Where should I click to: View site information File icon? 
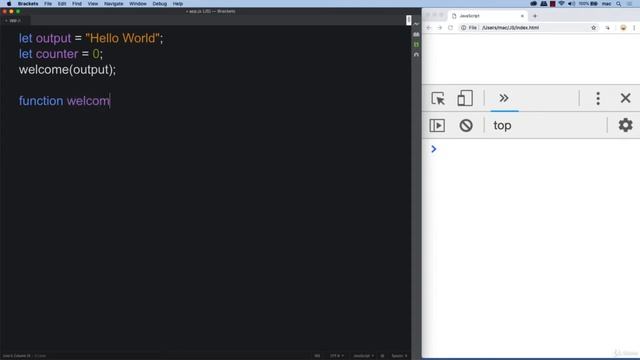469,28
